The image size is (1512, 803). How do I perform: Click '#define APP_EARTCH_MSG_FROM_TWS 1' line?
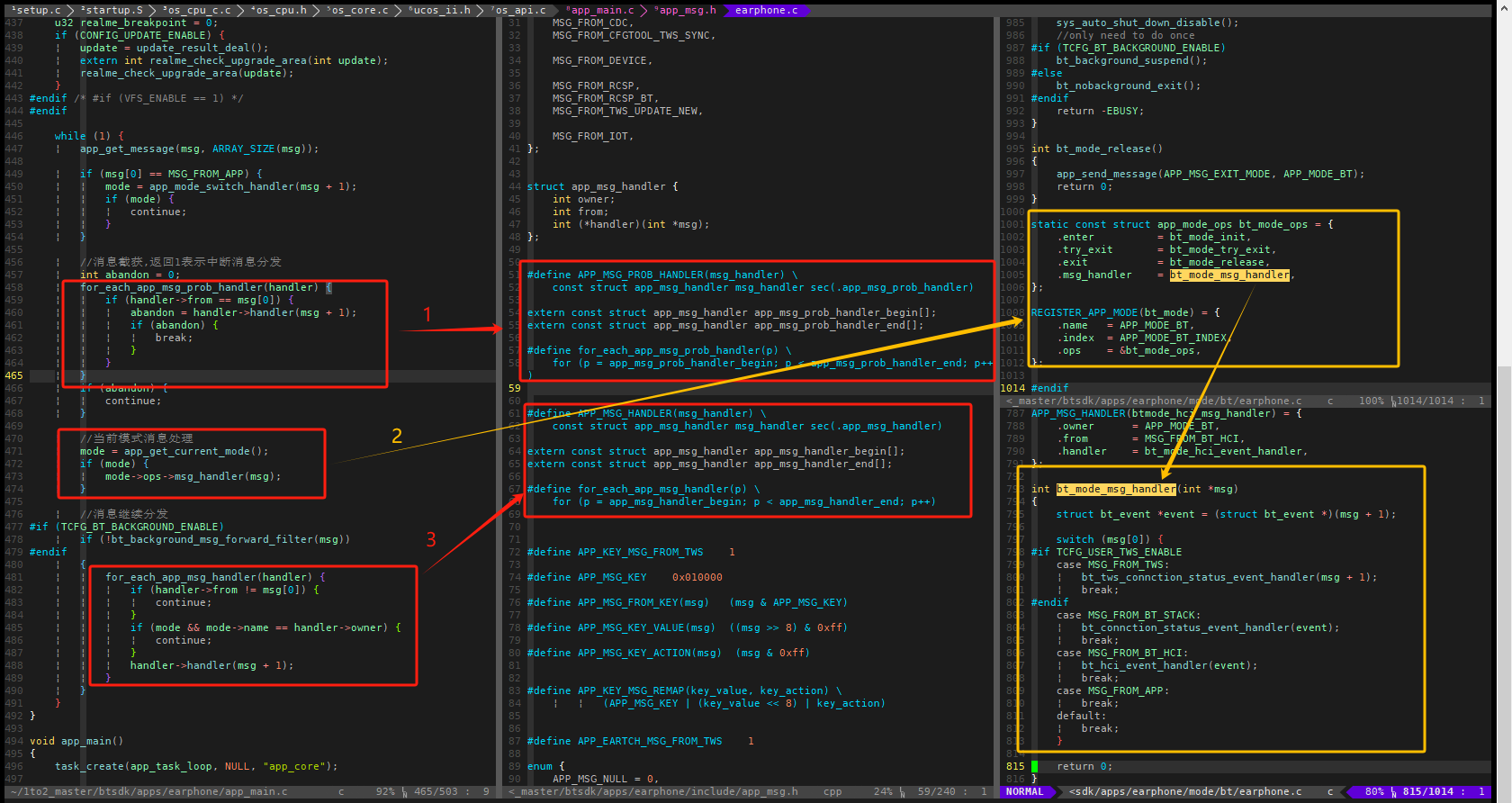640,741
